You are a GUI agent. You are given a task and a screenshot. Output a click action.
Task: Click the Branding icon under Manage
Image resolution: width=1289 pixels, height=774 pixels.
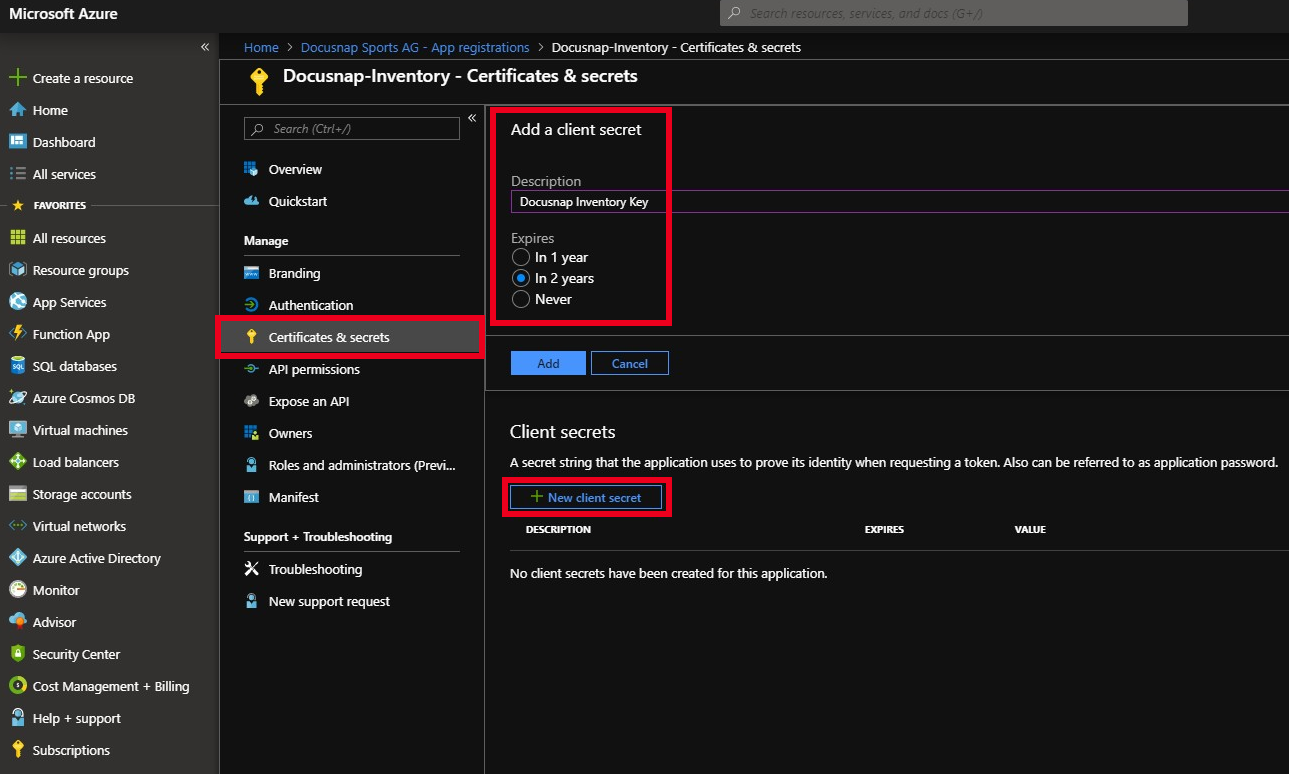(251, 273)
